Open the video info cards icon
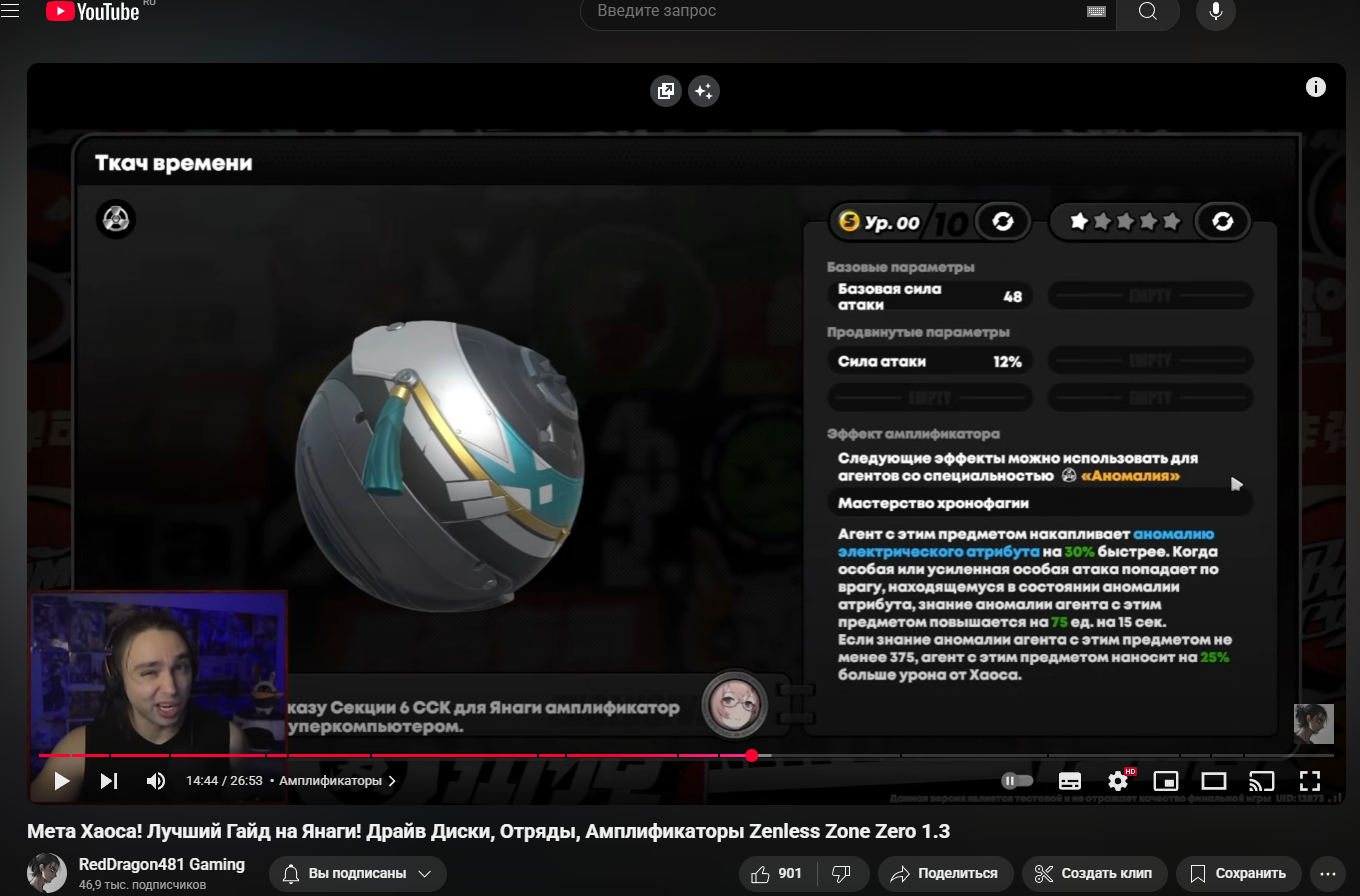The width and height of the screenshot is (1360, 896). tap(1316, 87)
